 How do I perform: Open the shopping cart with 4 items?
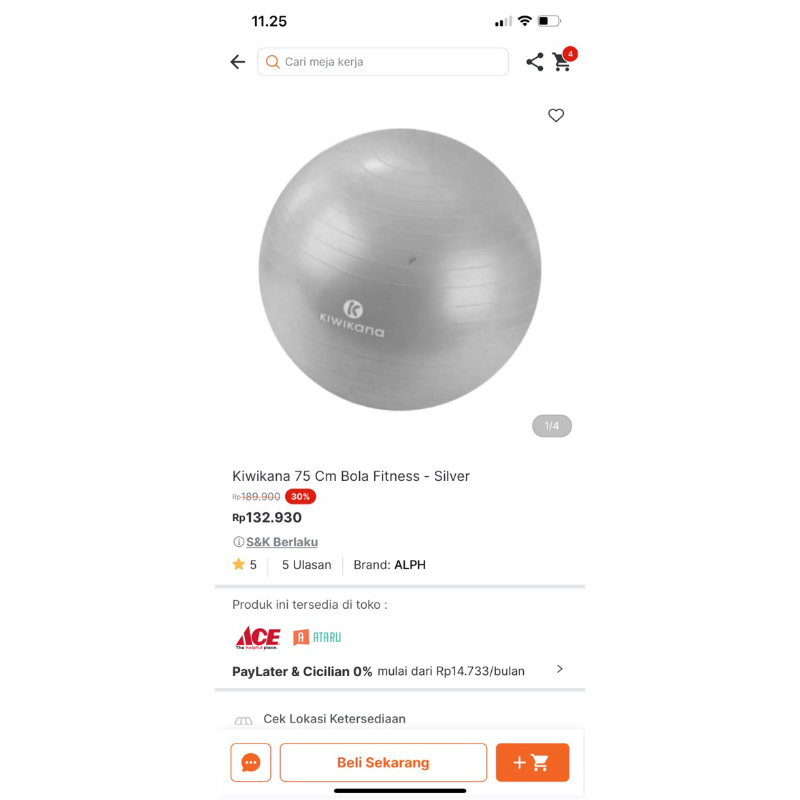tap(563, 60)
